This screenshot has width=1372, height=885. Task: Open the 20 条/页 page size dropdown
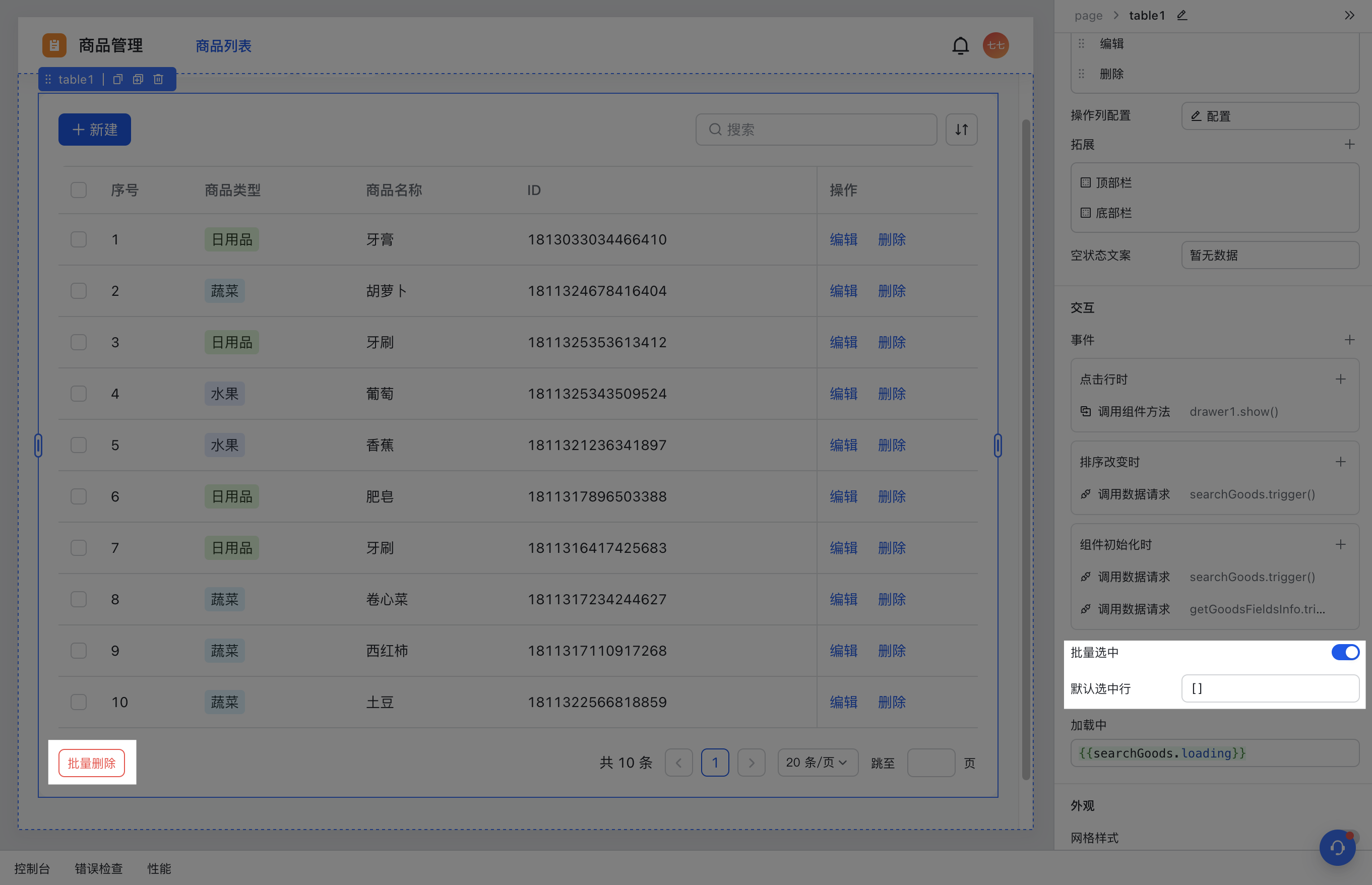(x=818, y=763)
